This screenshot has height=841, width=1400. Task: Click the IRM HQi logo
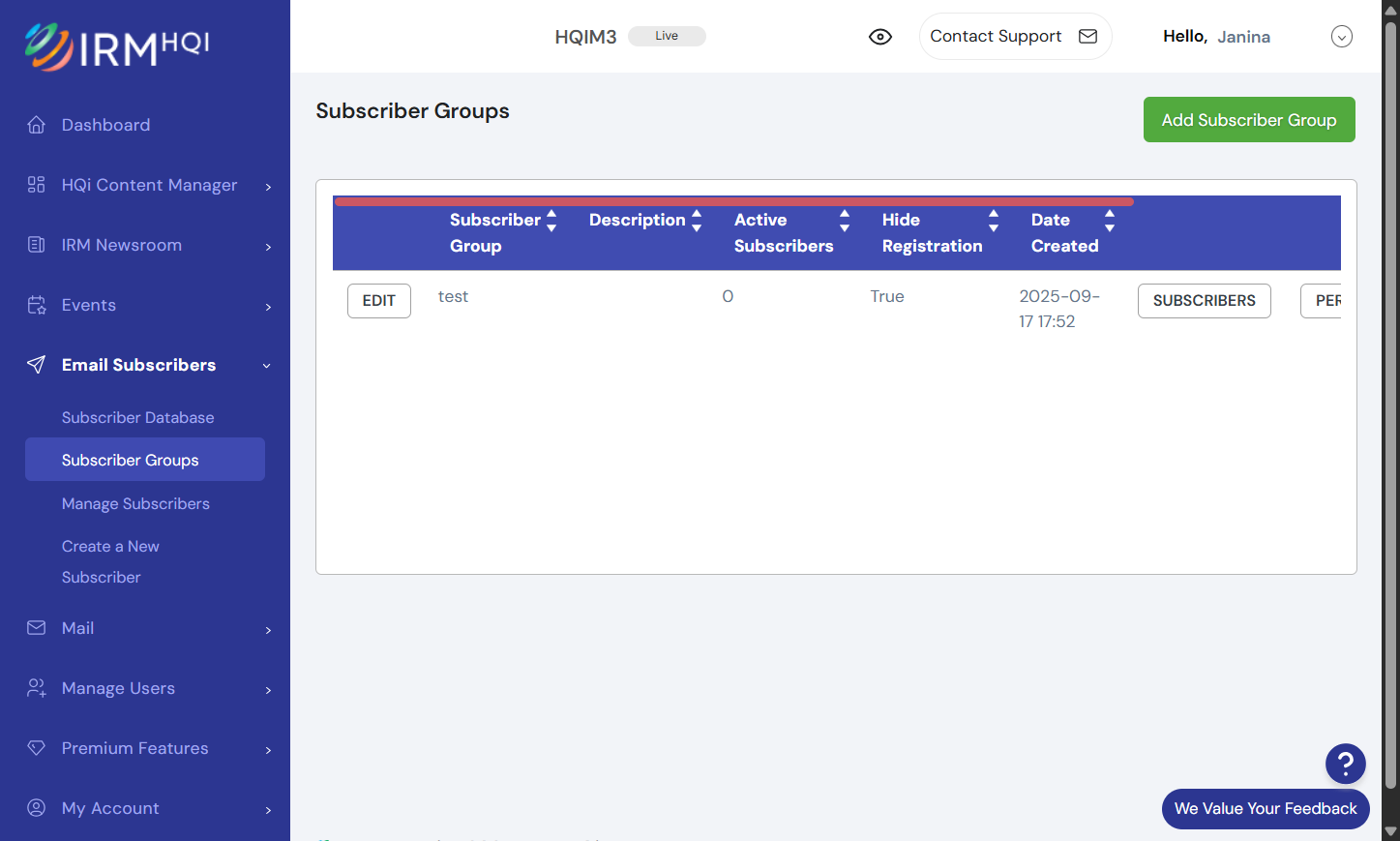point(116,46)
